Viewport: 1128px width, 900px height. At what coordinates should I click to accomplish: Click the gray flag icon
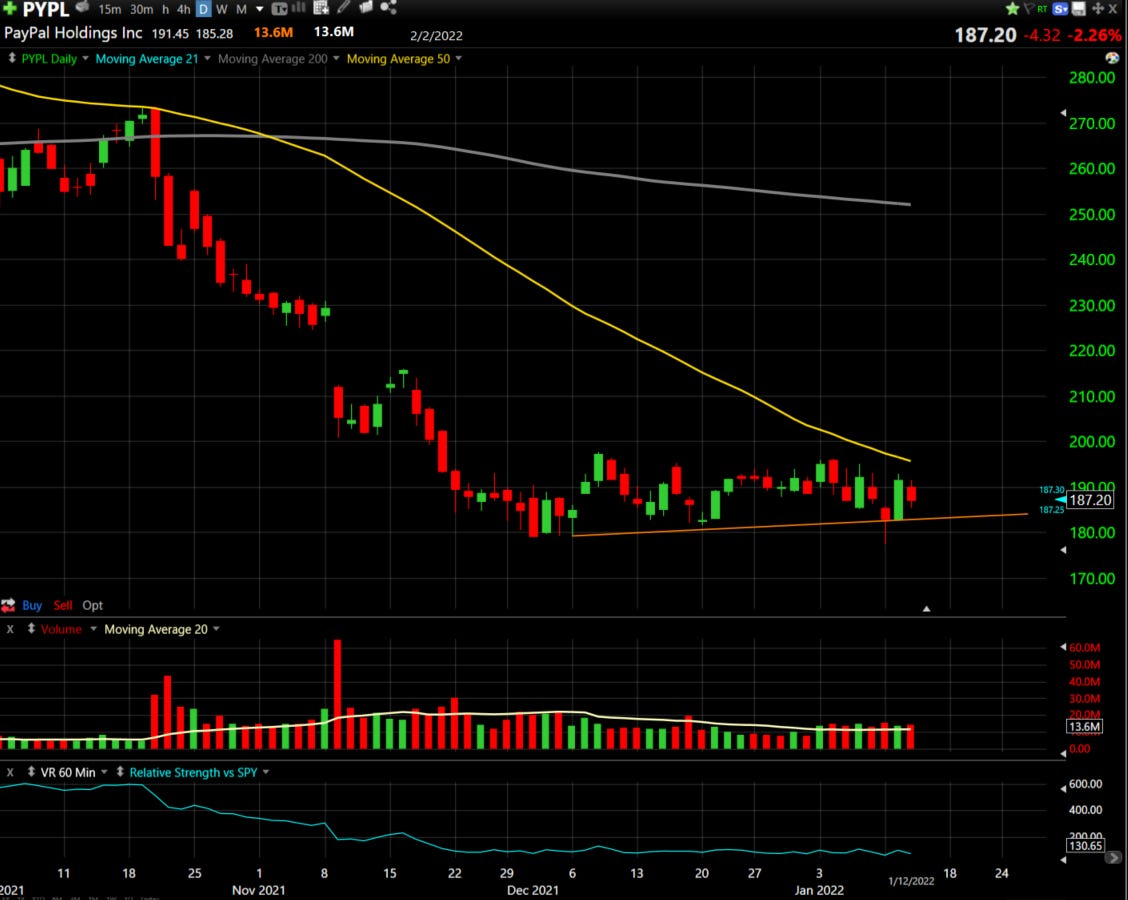click(x=1028, y=9)
